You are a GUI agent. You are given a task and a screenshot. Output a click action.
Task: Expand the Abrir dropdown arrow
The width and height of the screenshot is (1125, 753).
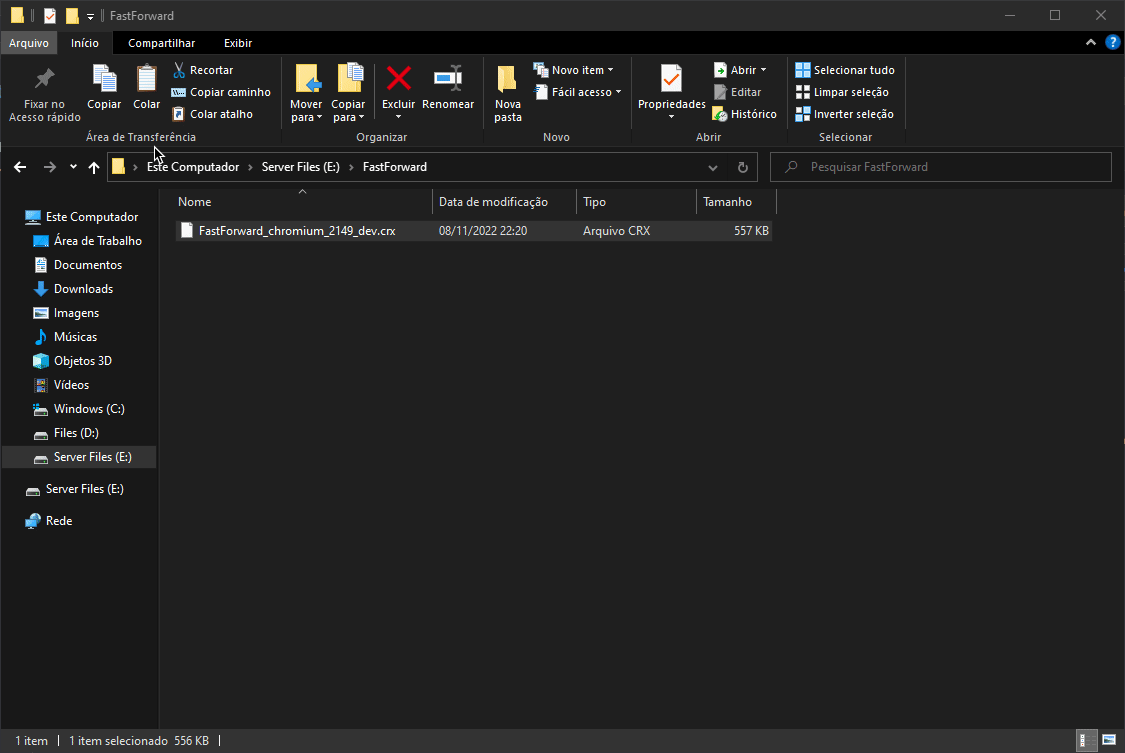click(763, 70)
